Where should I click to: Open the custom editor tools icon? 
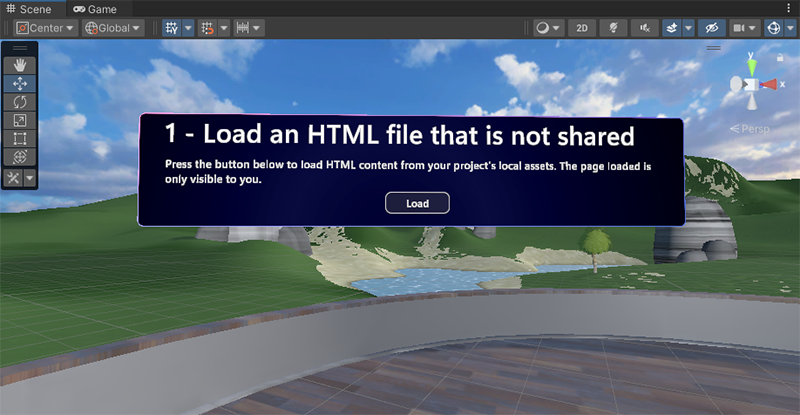(13, 178)
